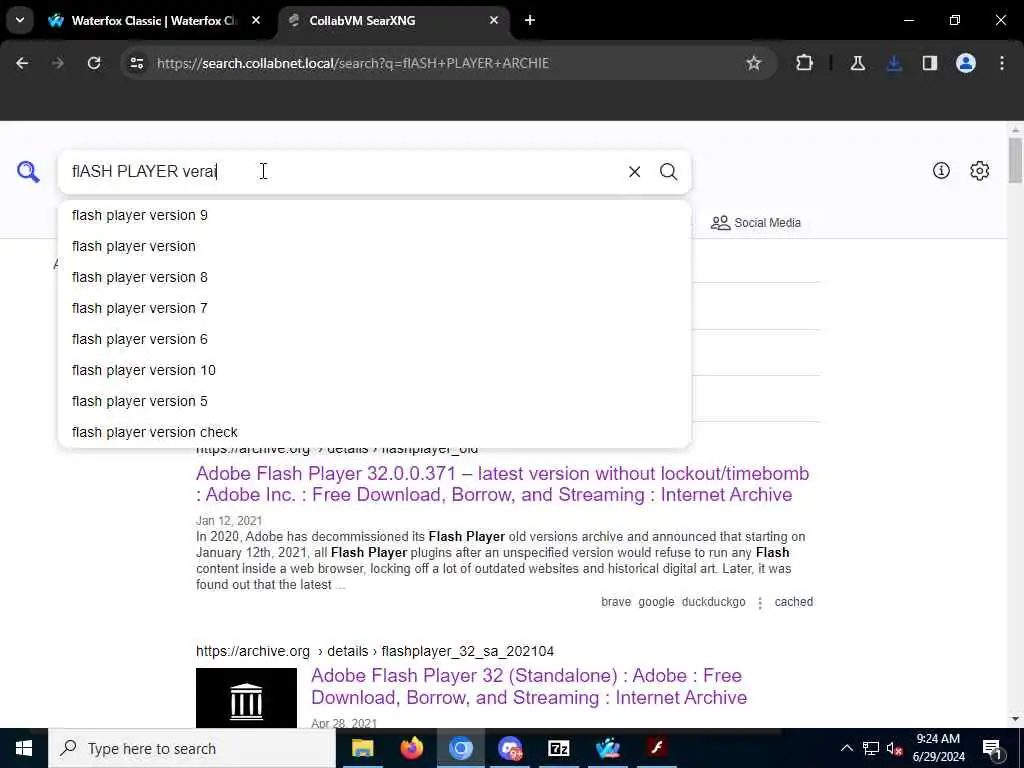This screenshot has height=768, width=1024.
Task: Reload the current page
Action: tap(94, 63)
